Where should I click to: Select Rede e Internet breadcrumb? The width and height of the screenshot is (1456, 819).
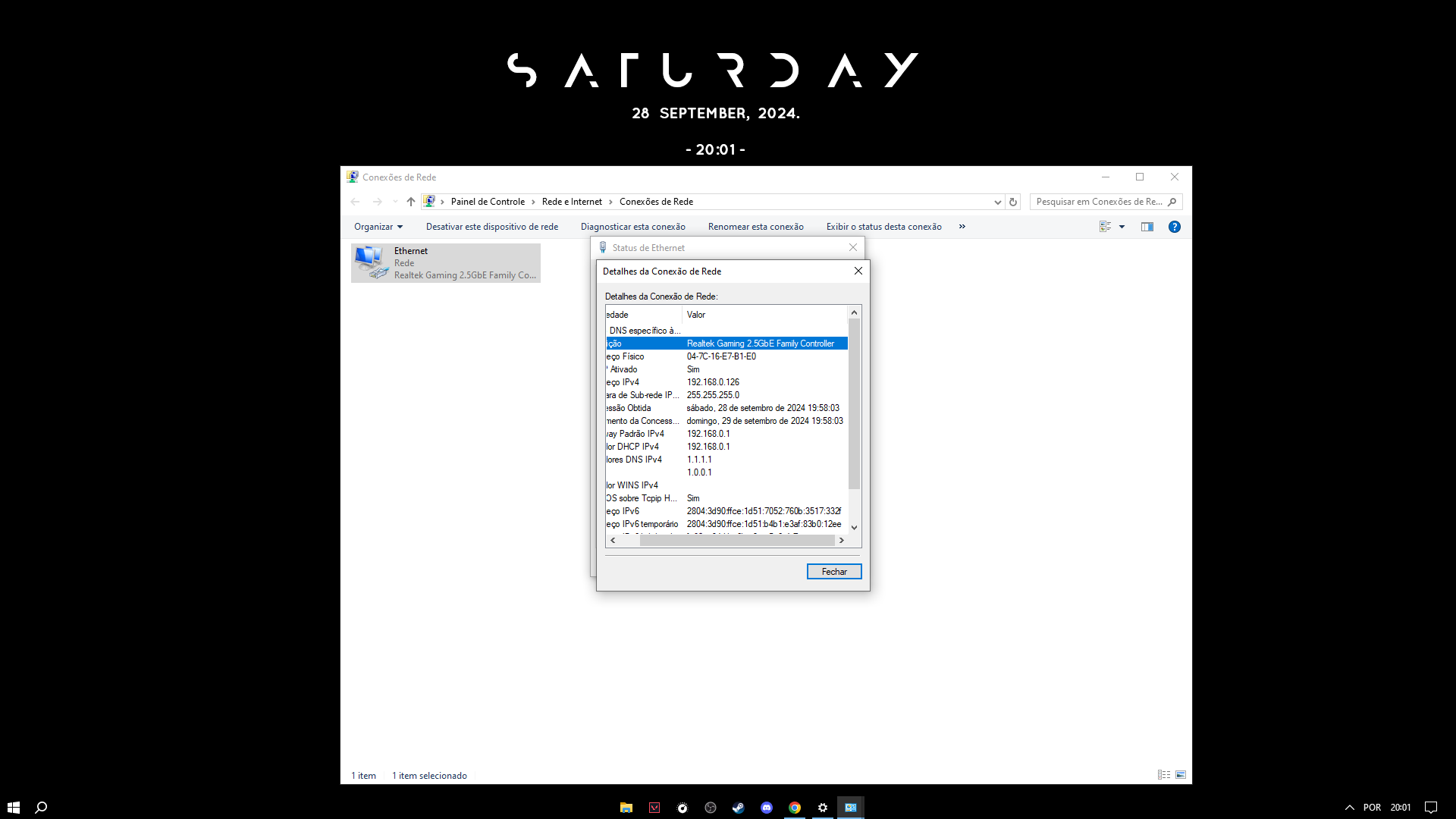coord(572,202)
